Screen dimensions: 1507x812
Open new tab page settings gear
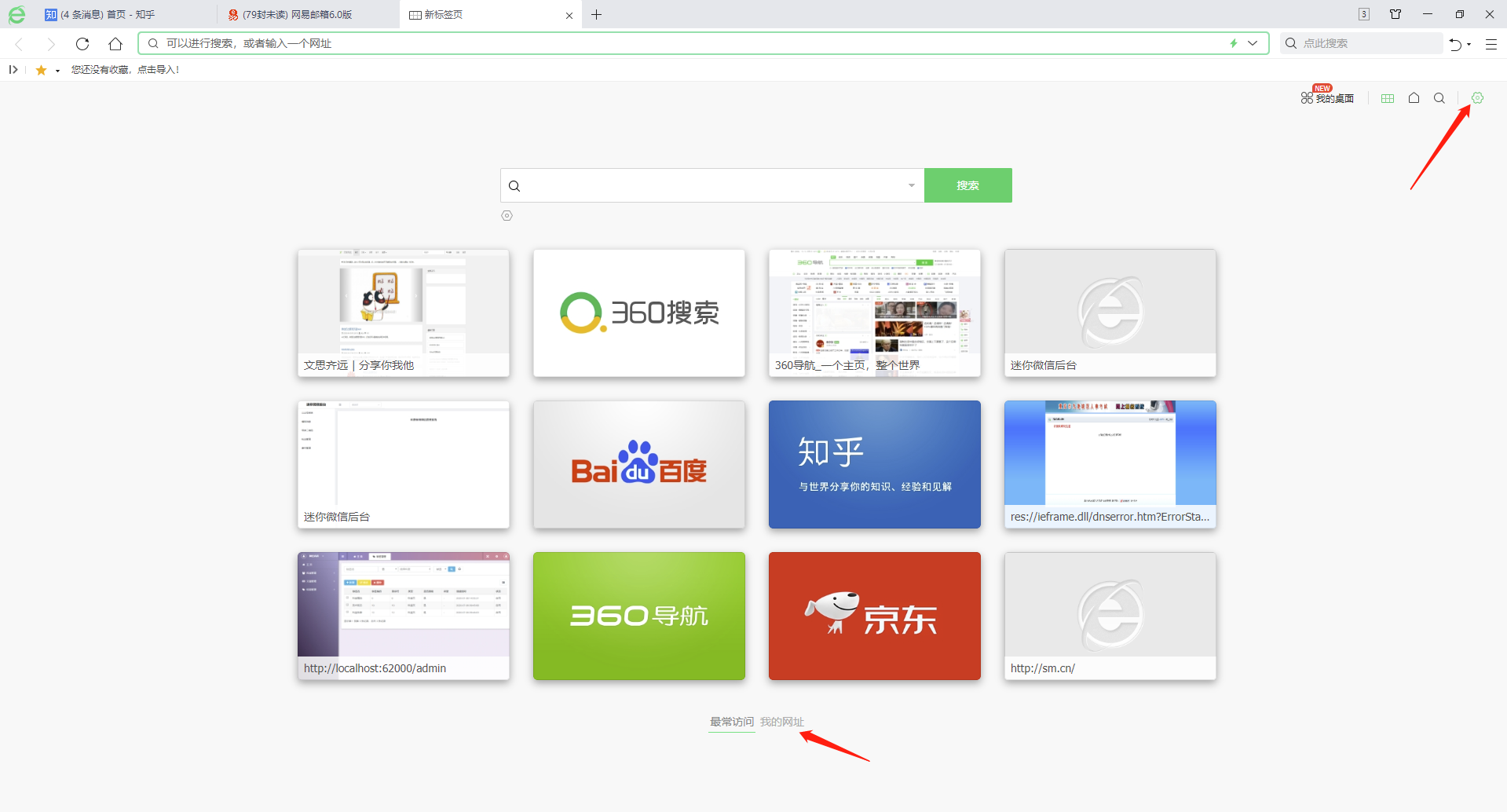click(1477, 98)
